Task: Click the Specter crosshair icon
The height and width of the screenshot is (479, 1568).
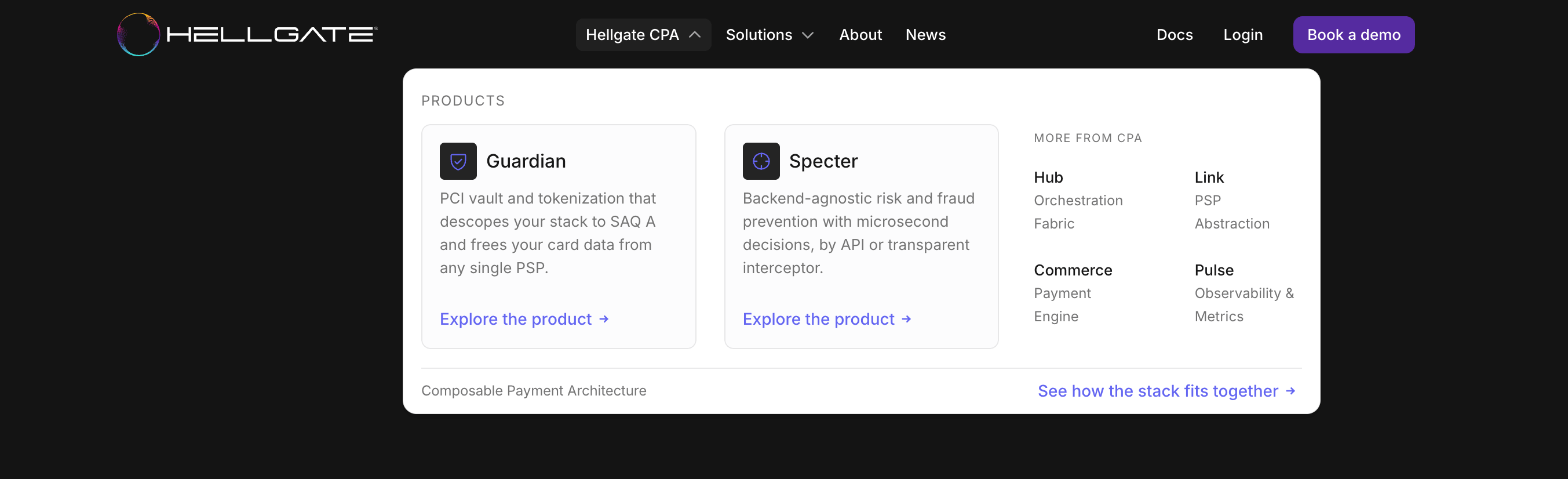Action: [x=761, y=161]
